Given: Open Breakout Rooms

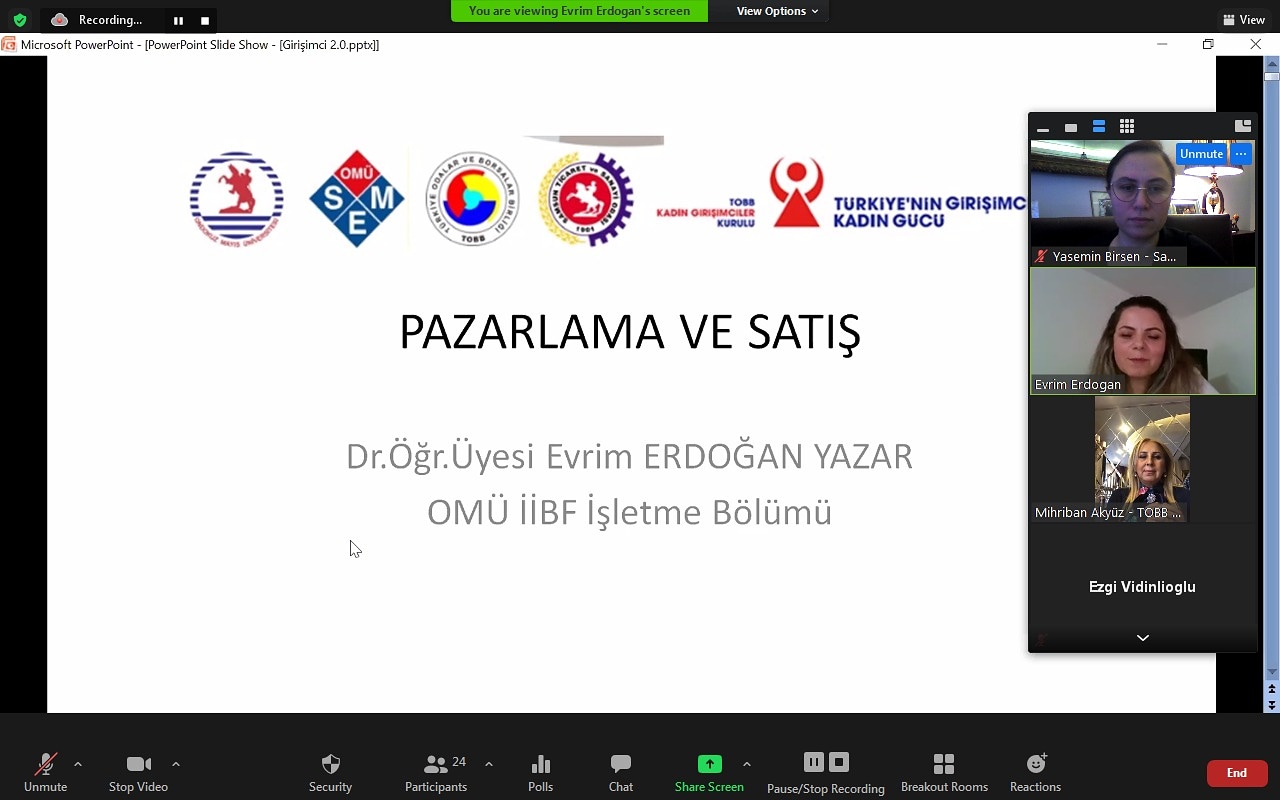Looking at the screenshot, I should (x=944, y=772).
